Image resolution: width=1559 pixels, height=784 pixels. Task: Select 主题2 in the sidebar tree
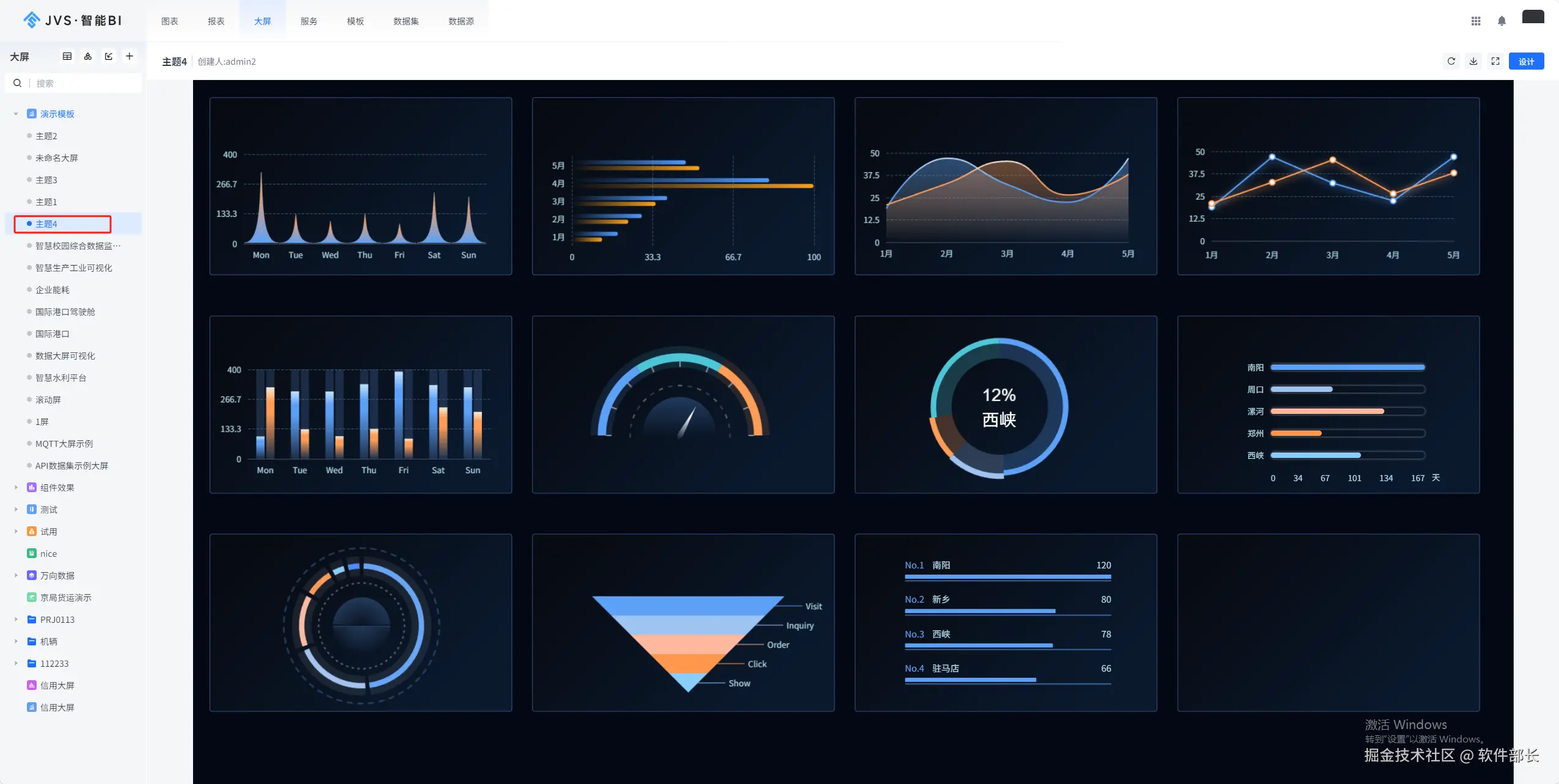(x=46, y=136)
